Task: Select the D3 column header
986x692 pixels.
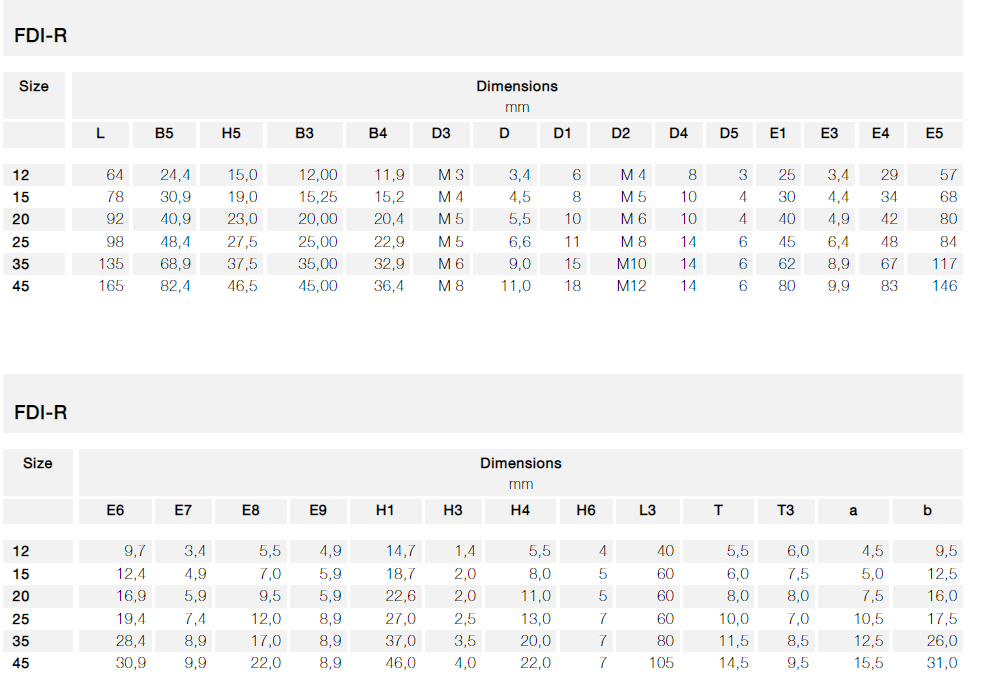Action: click(x=441, y=133)
